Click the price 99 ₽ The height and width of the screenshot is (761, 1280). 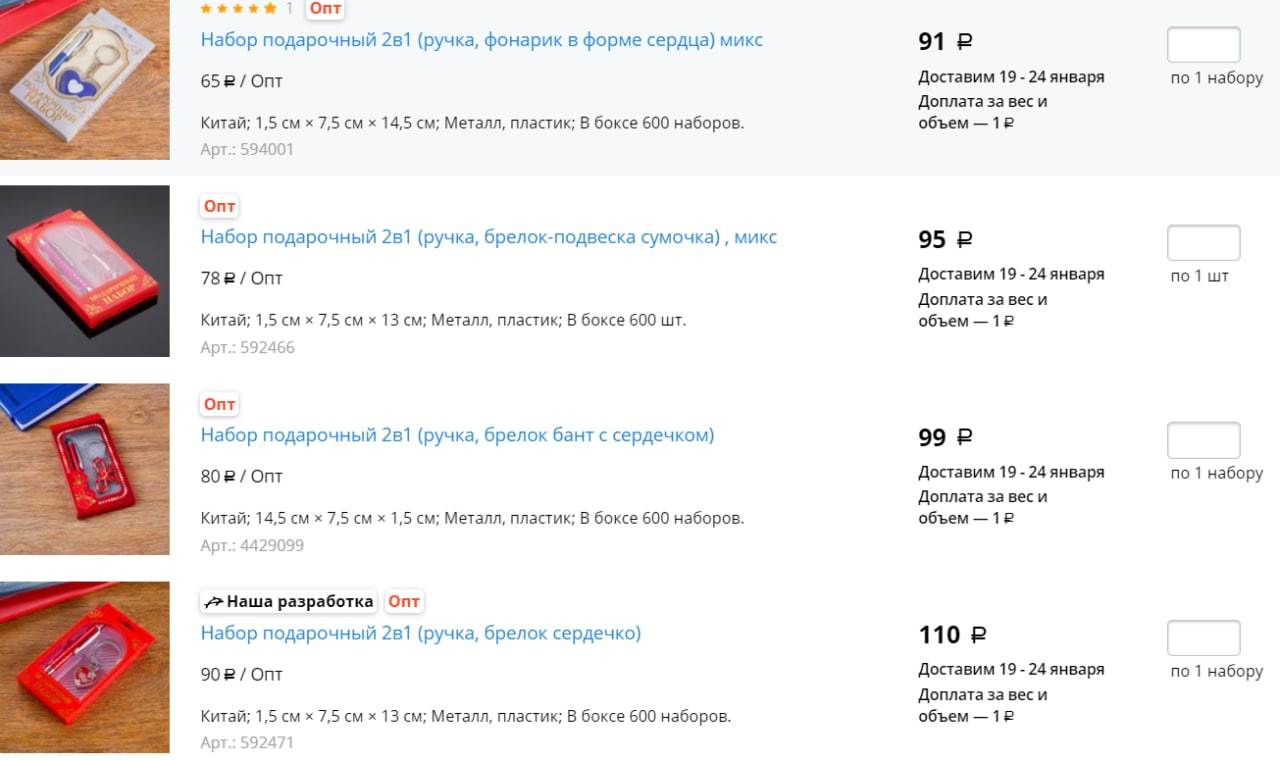945,437
